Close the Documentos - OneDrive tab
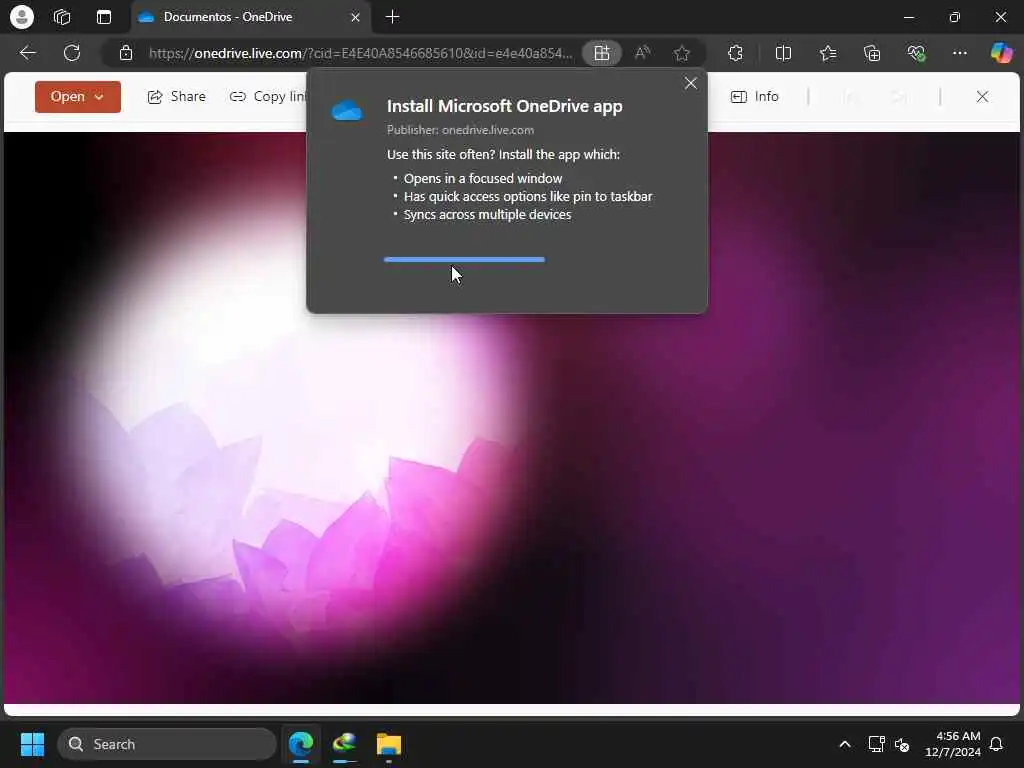The width and height of the screenshot is (1024, 768). (x=355, y=17)
